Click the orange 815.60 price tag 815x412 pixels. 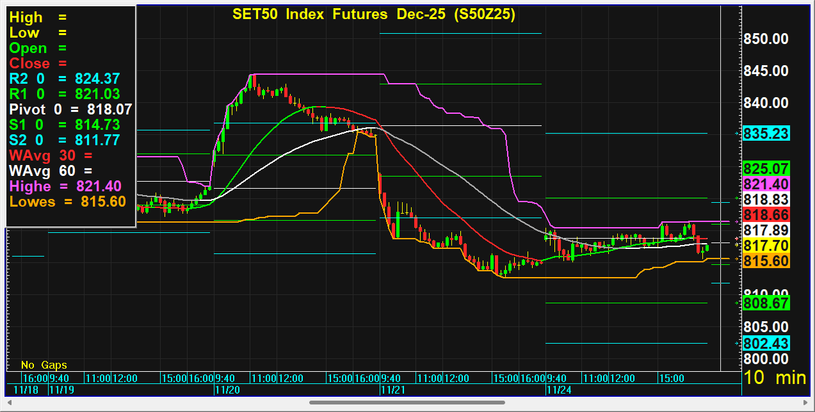pos(767,260)
